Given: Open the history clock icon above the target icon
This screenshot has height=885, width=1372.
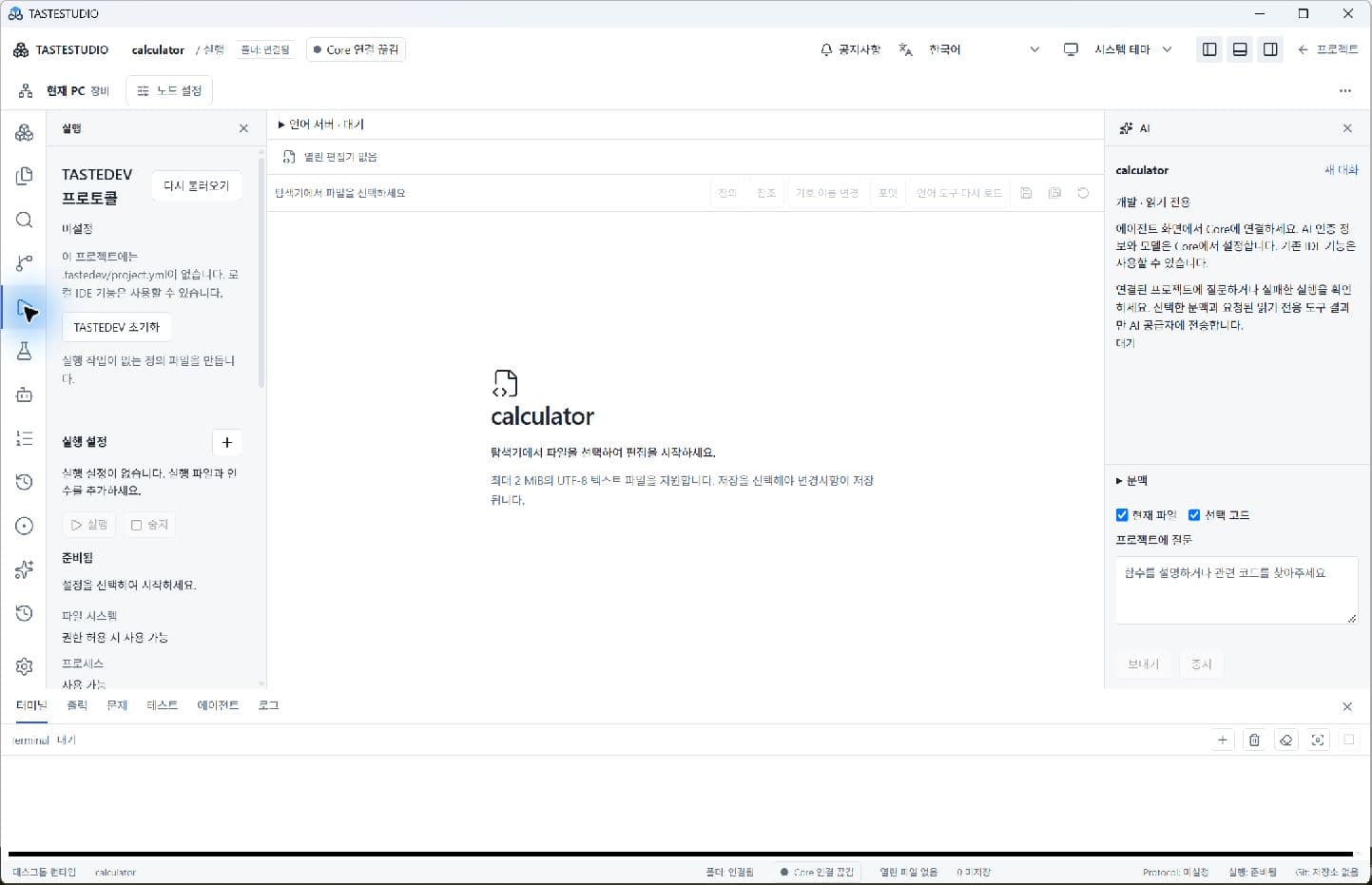Looking at the screenshot, I should (x=25, y=482).
